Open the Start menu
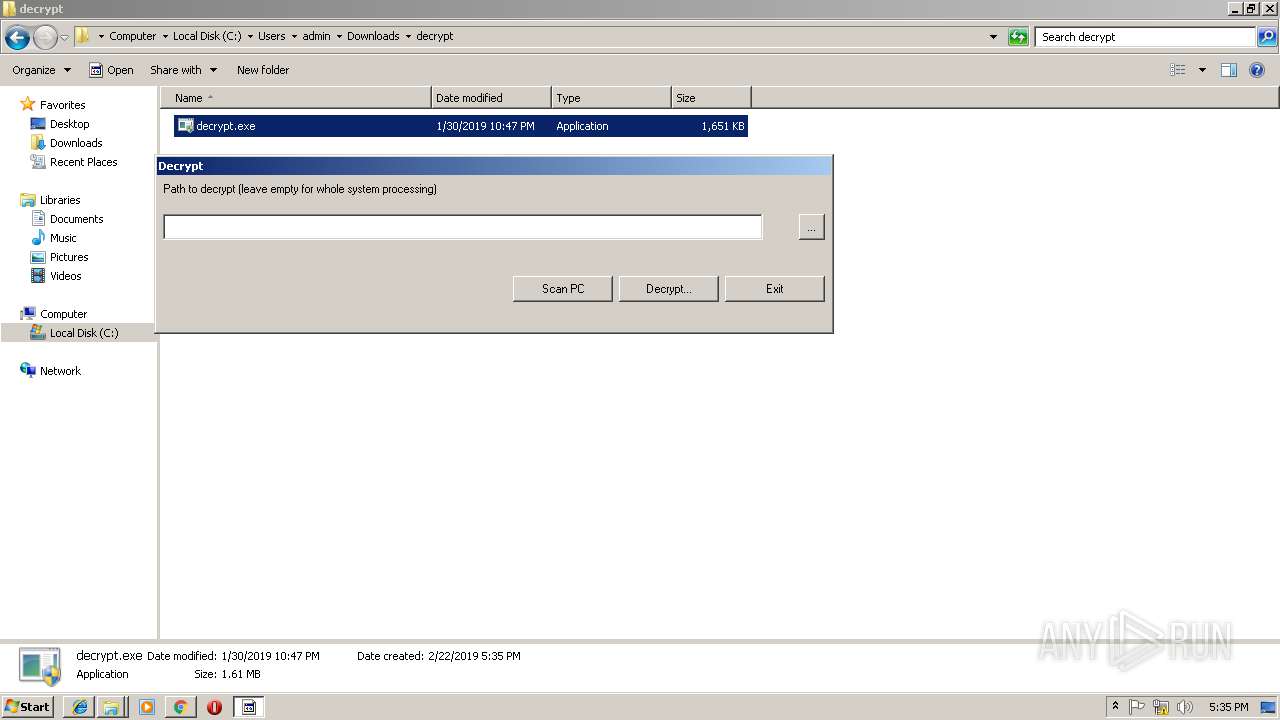Viewport: 1280px width, 720px height. tap(27, 707)
